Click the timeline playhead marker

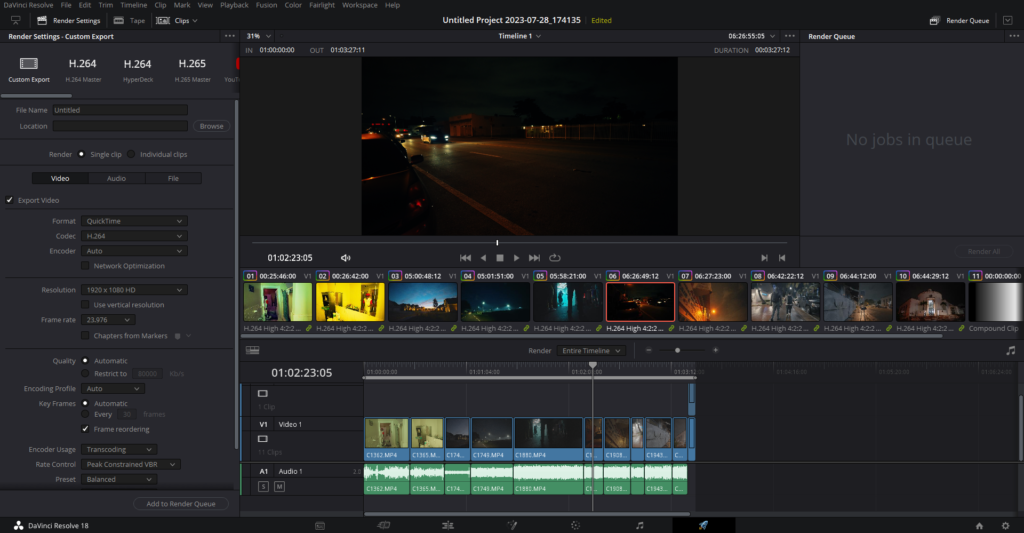click(x=592, y=365)
